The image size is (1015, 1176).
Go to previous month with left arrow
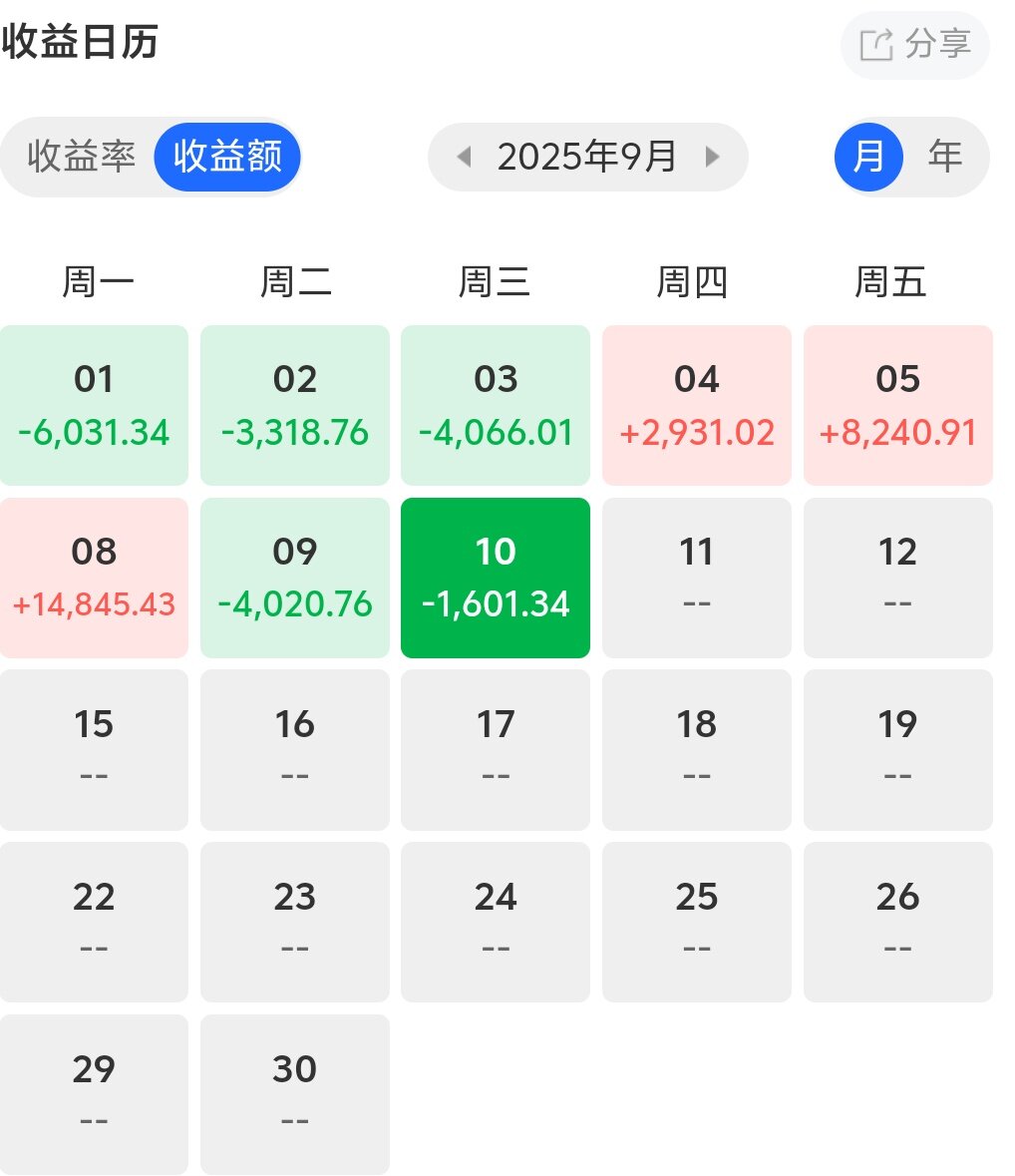tap(463, 157)
